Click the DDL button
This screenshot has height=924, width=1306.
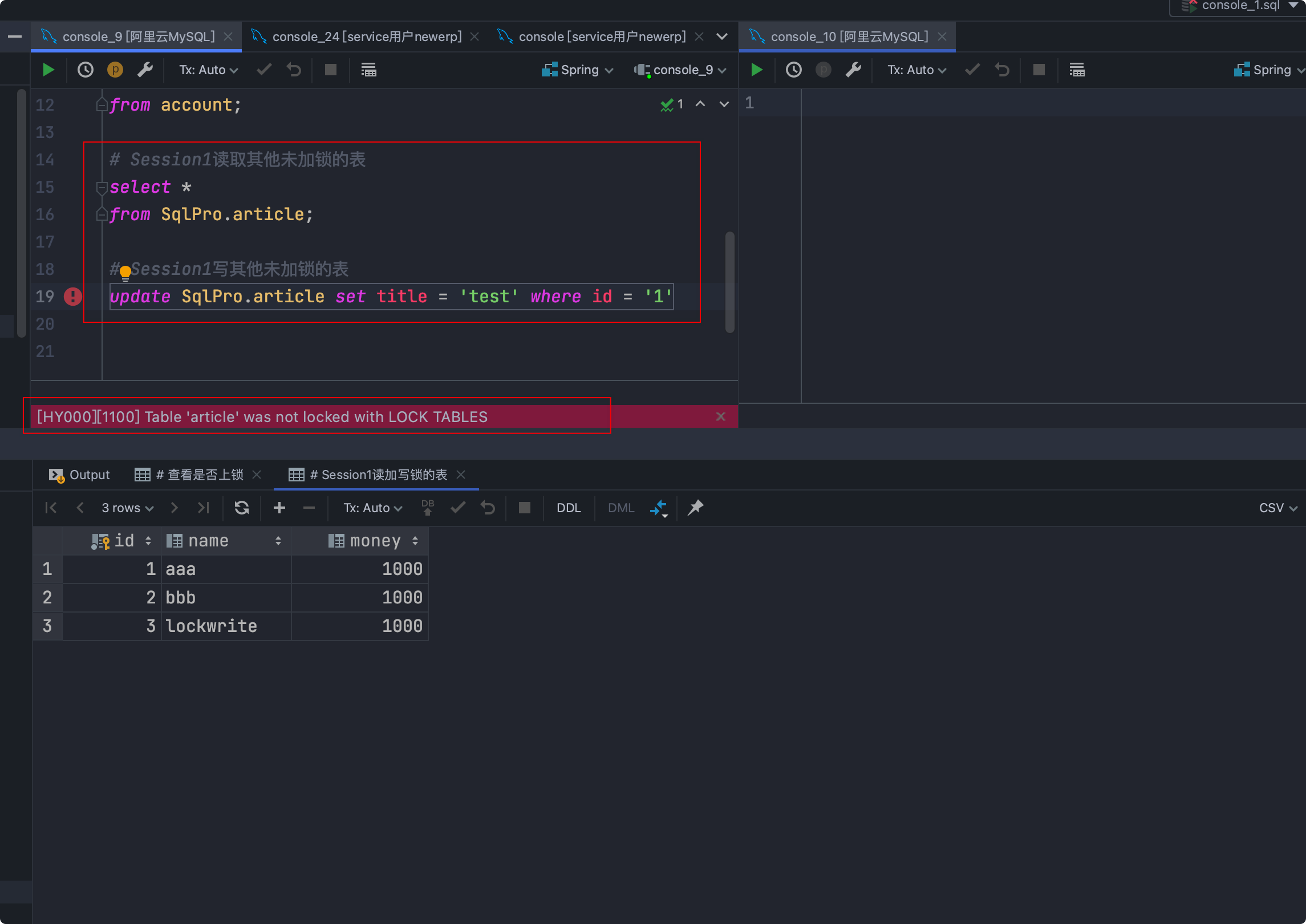point(568,508)
